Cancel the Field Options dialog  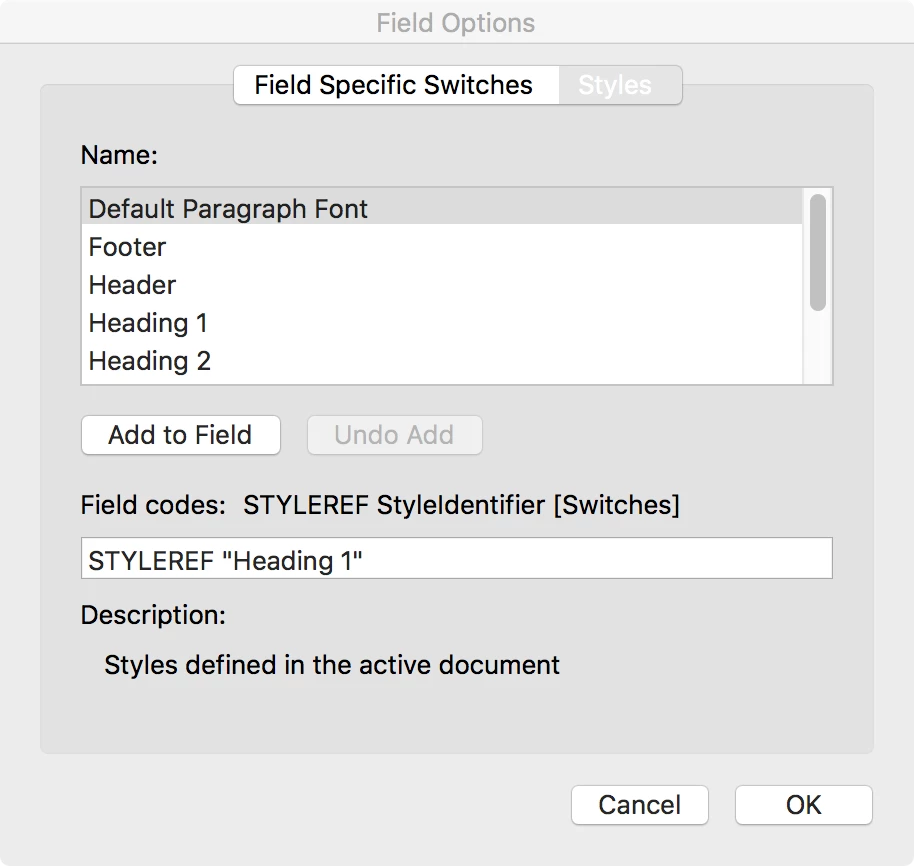pyautogui.click(x=640, y=805)
